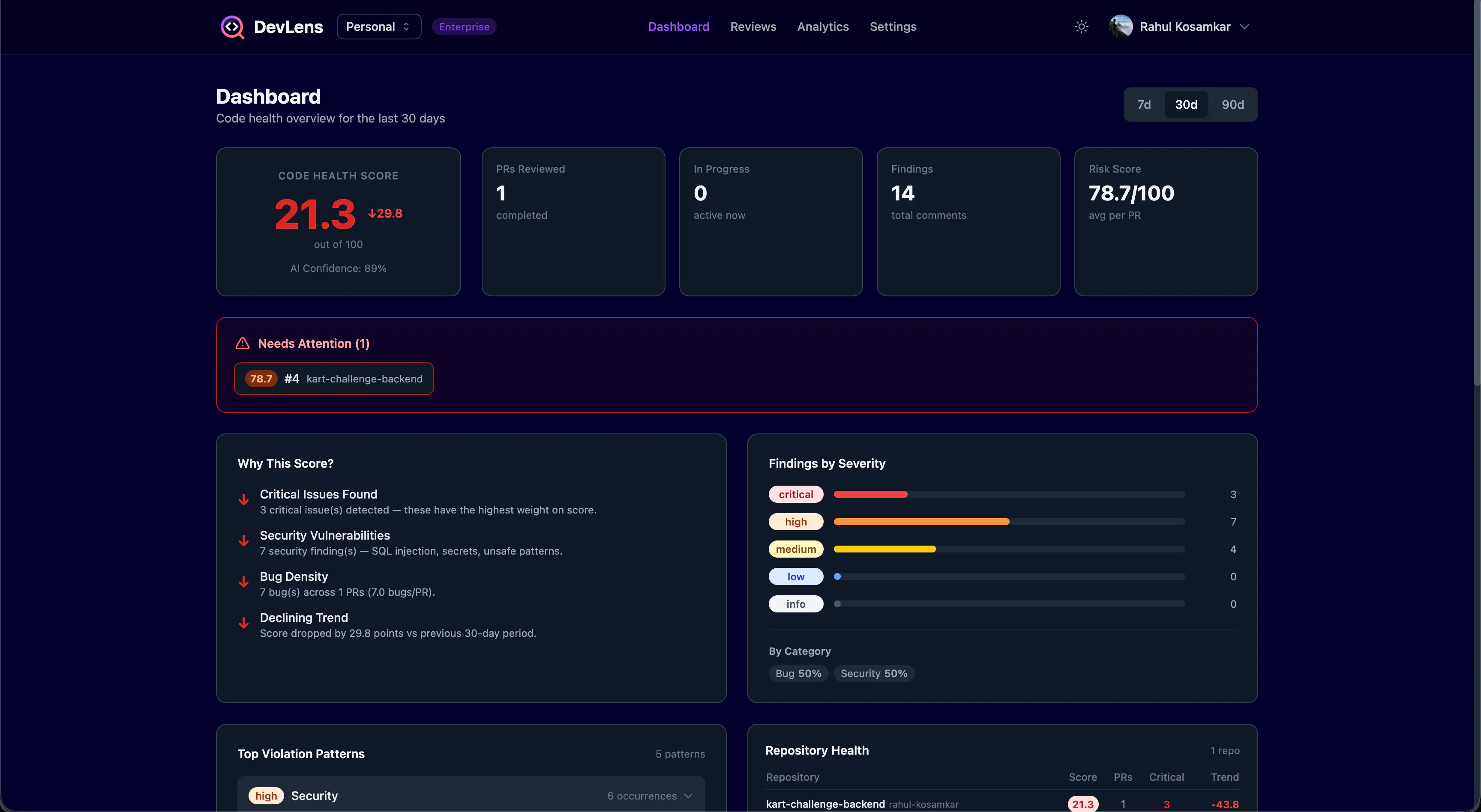Expand the Security violation pattern row
1481x812 pixels.
pyautogui.click(x=471, y=795)
